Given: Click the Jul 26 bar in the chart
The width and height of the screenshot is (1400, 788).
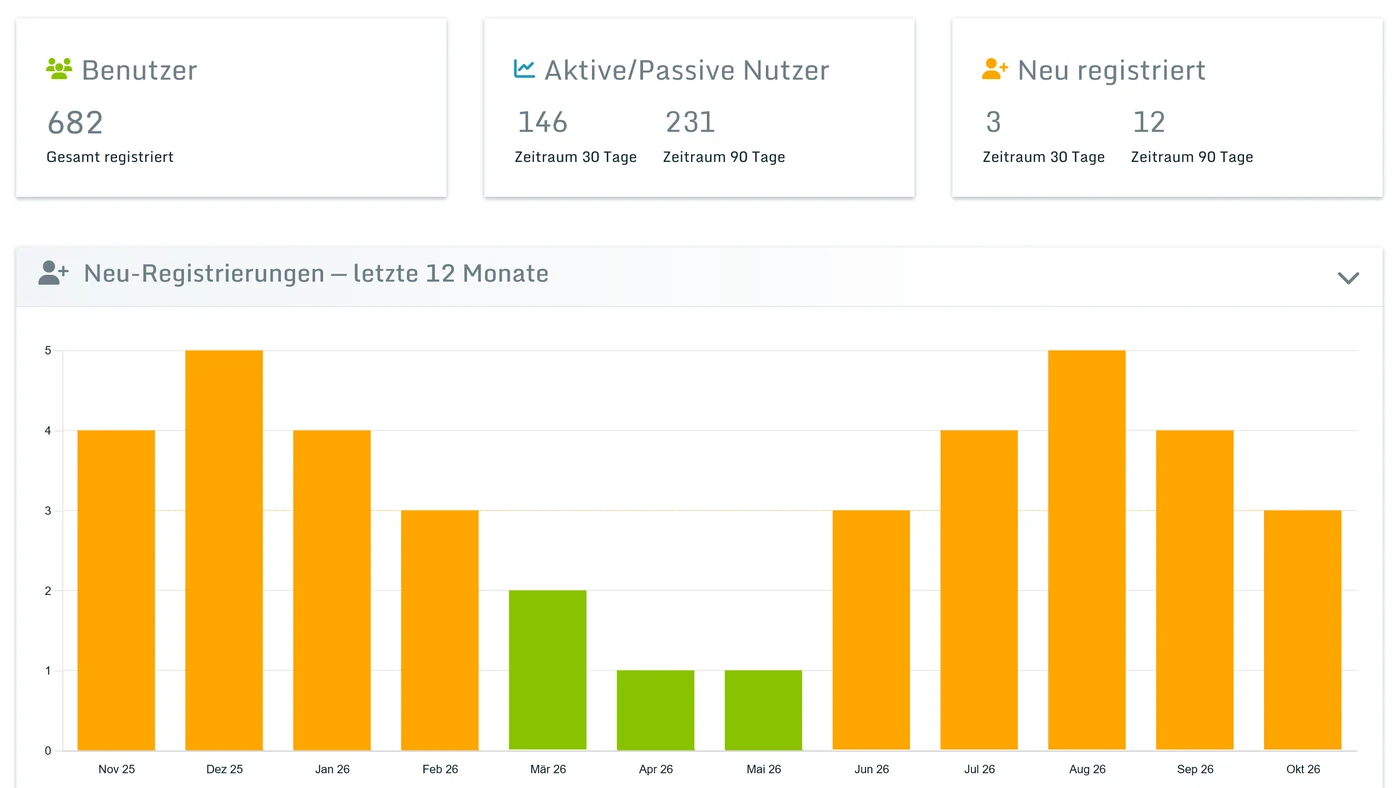Looking at the screenshot, I should [x=979, y=590].
